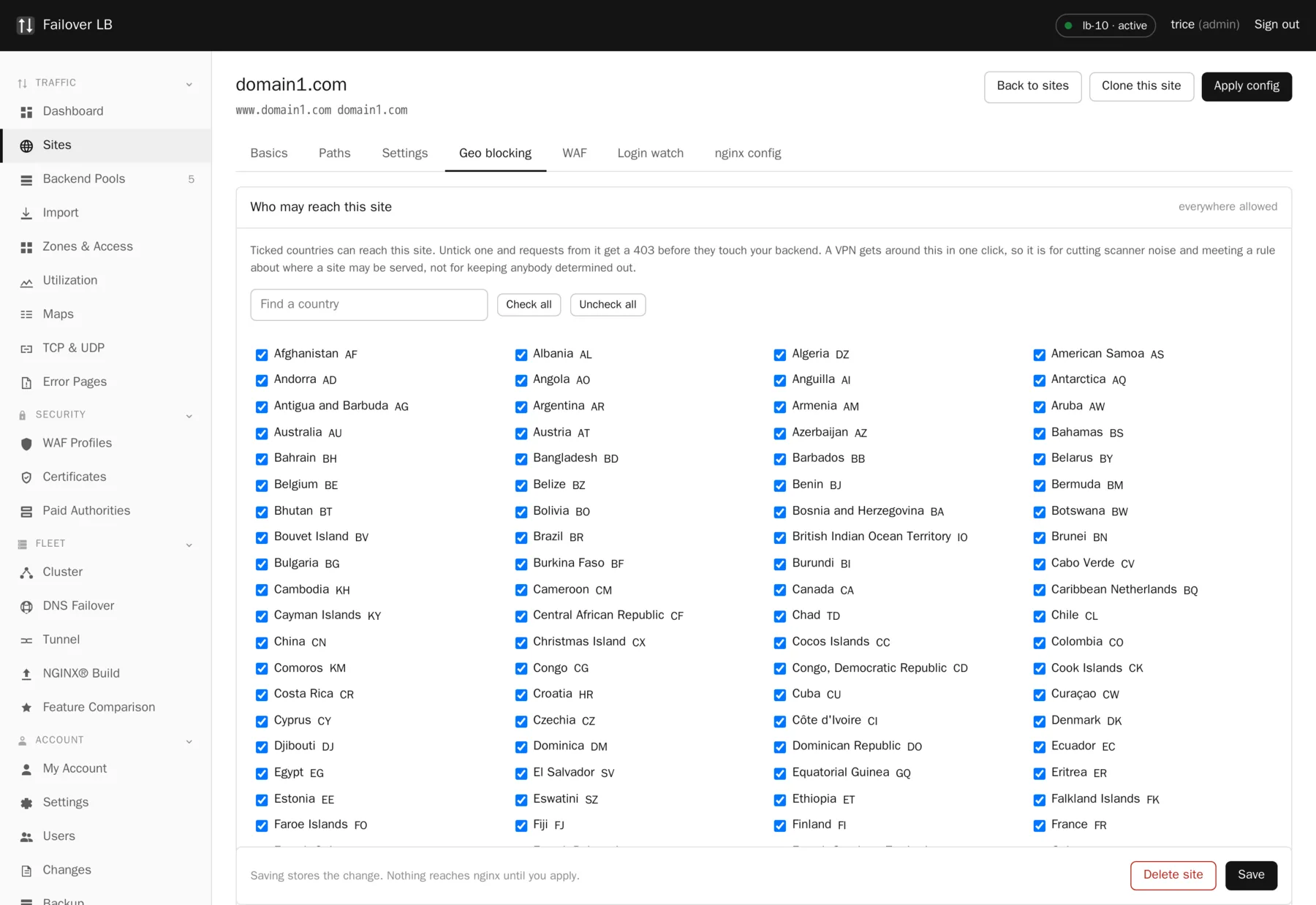Collapse the FLEET sidebar section
1316x905 pixels.
coord(189,545)
